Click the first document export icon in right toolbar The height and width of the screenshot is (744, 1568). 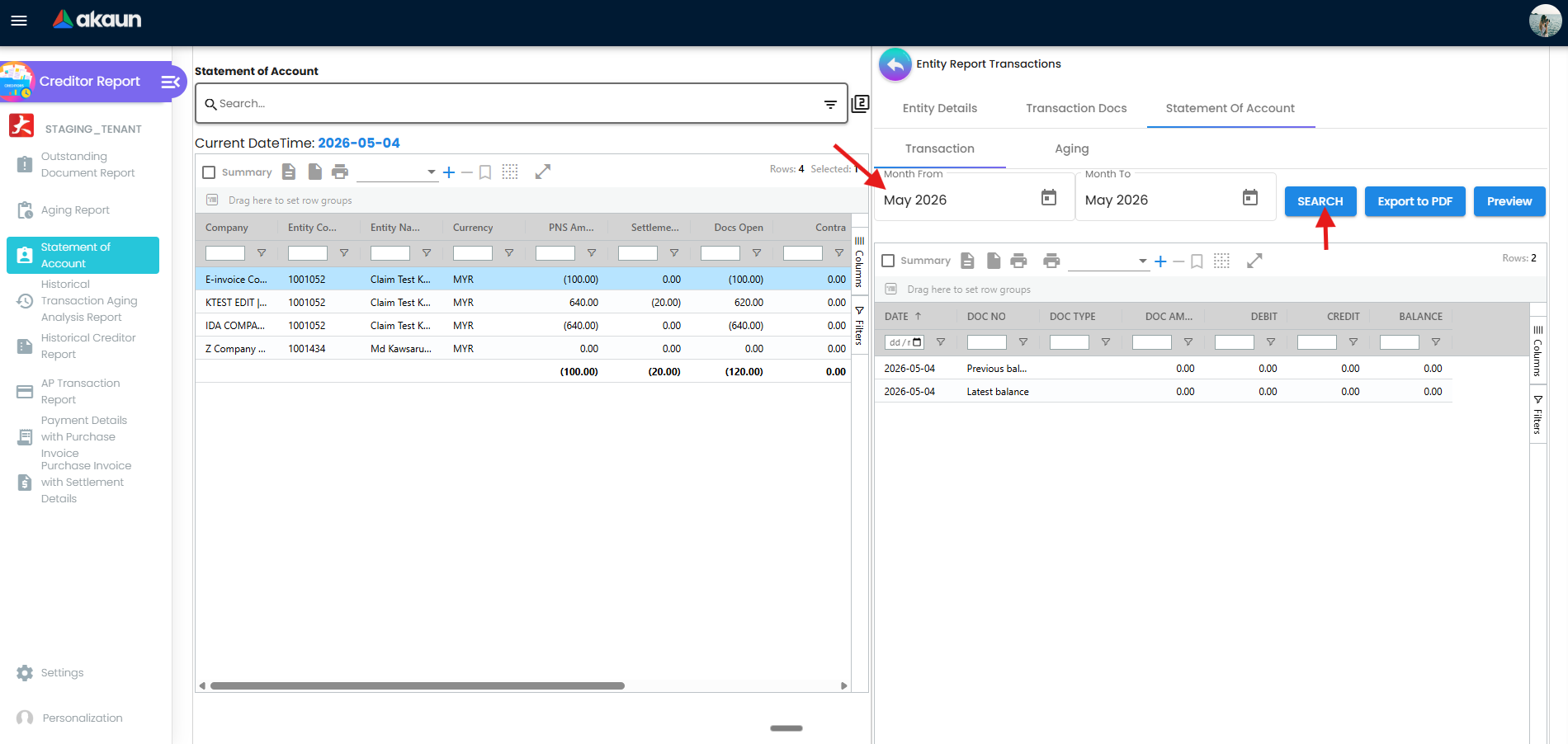(x=967, y=261)
